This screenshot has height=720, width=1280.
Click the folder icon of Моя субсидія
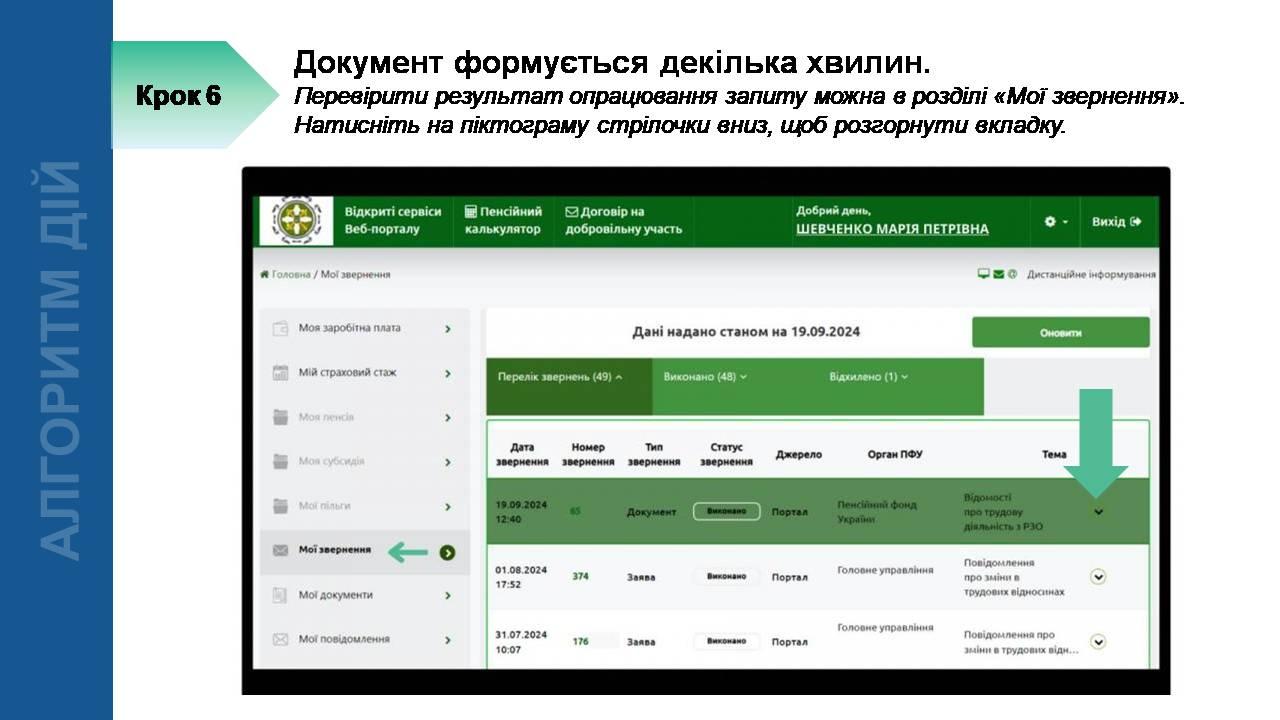pos(281,461)
